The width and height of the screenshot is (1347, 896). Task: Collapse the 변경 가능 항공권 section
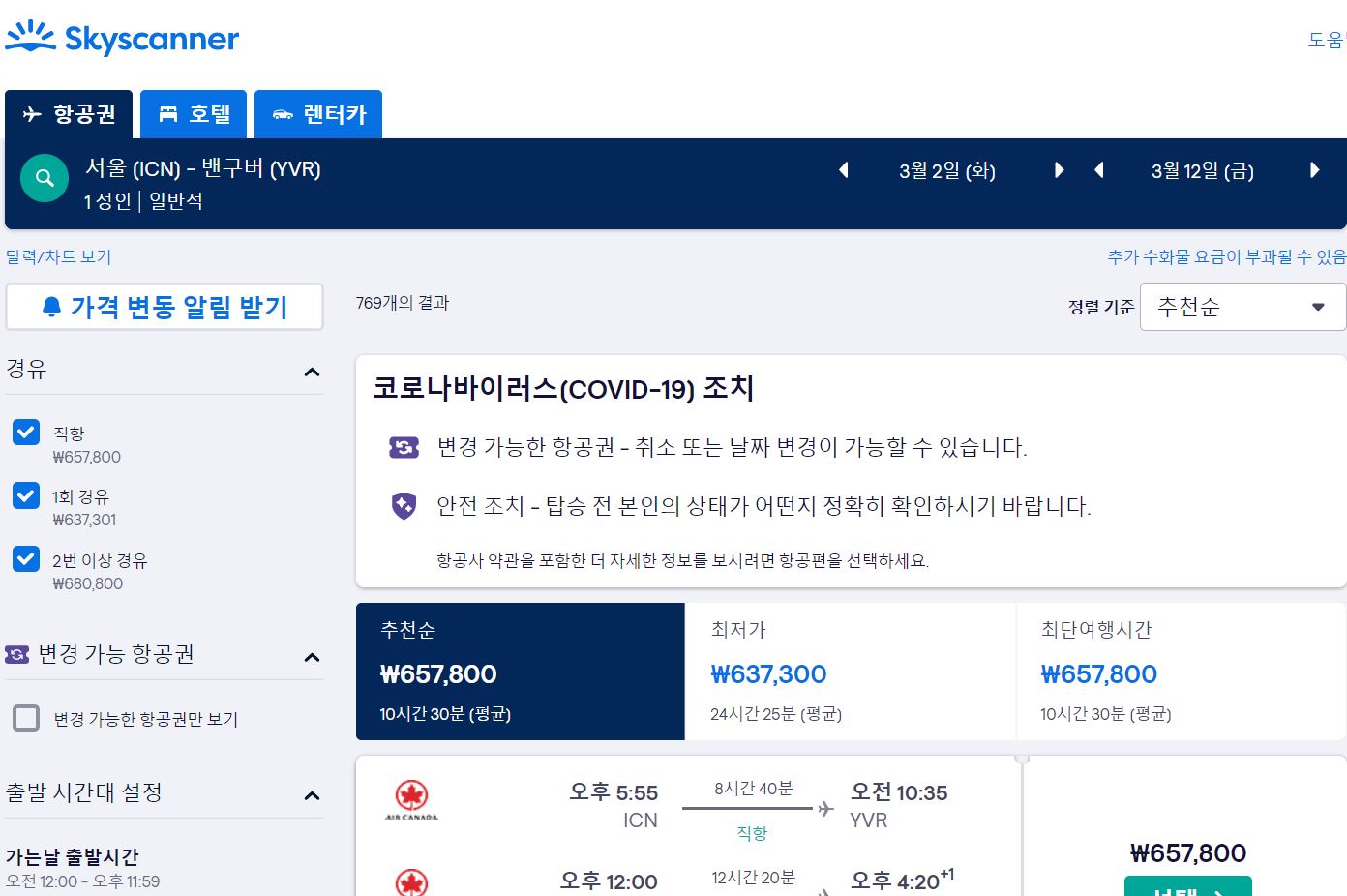point(312,657)
